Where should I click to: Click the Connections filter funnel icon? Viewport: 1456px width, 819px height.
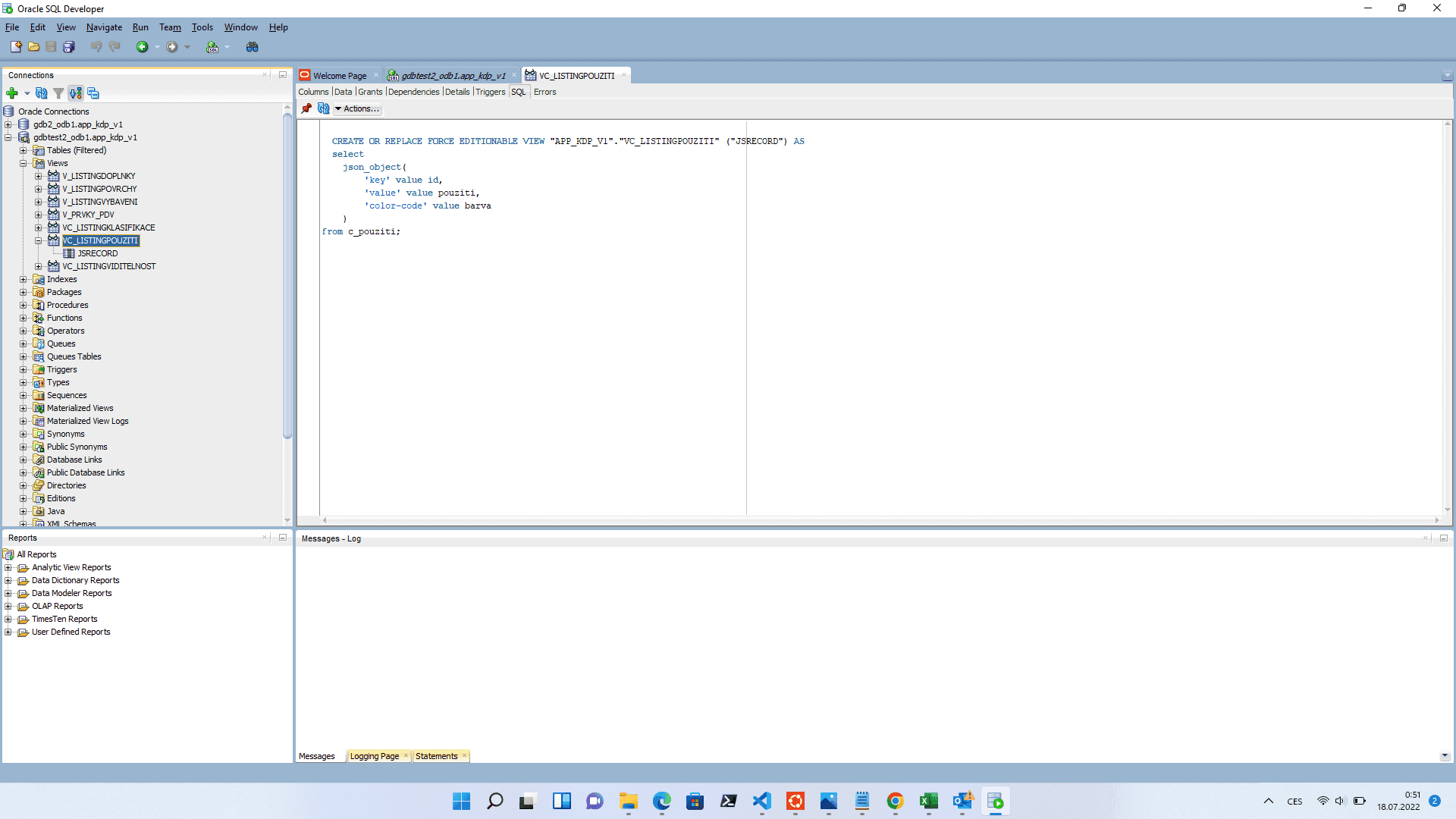coord(58,93)
